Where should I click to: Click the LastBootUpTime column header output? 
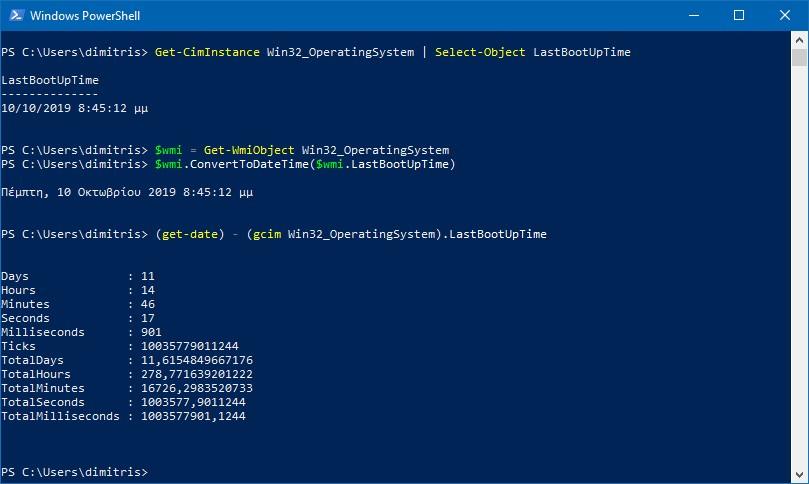click(50, 80)
